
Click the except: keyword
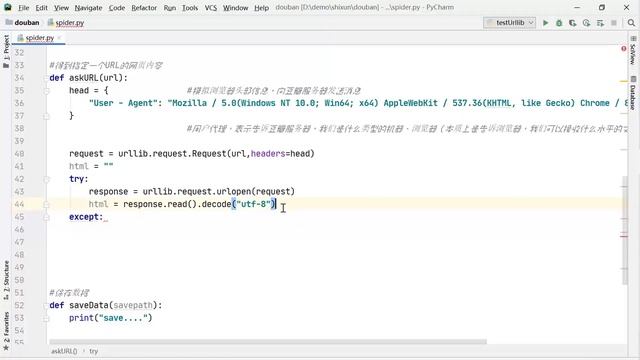tap(86, 217)
